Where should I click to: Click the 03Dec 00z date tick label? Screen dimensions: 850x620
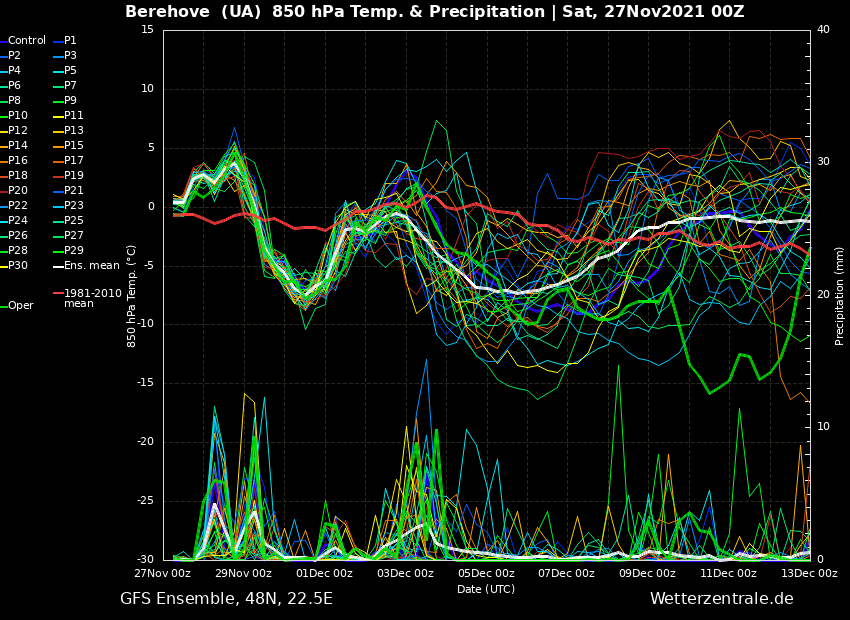pyautogui.click(x=405, y=574)
